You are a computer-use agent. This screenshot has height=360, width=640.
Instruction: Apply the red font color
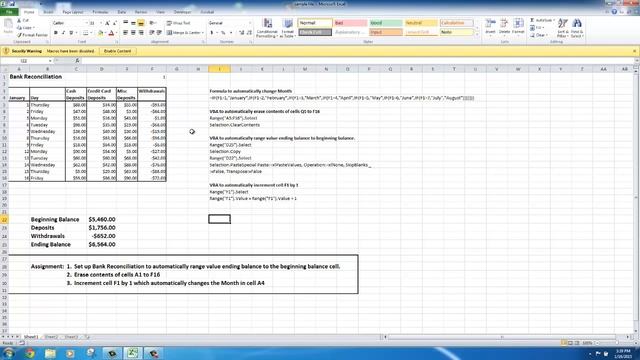point(111,33)
